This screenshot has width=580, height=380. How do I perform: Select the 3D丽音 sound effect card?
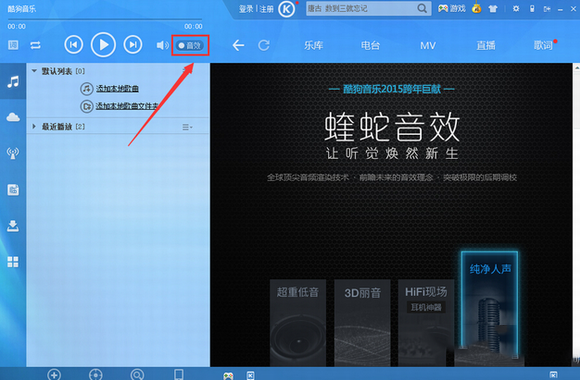(362, 323)
